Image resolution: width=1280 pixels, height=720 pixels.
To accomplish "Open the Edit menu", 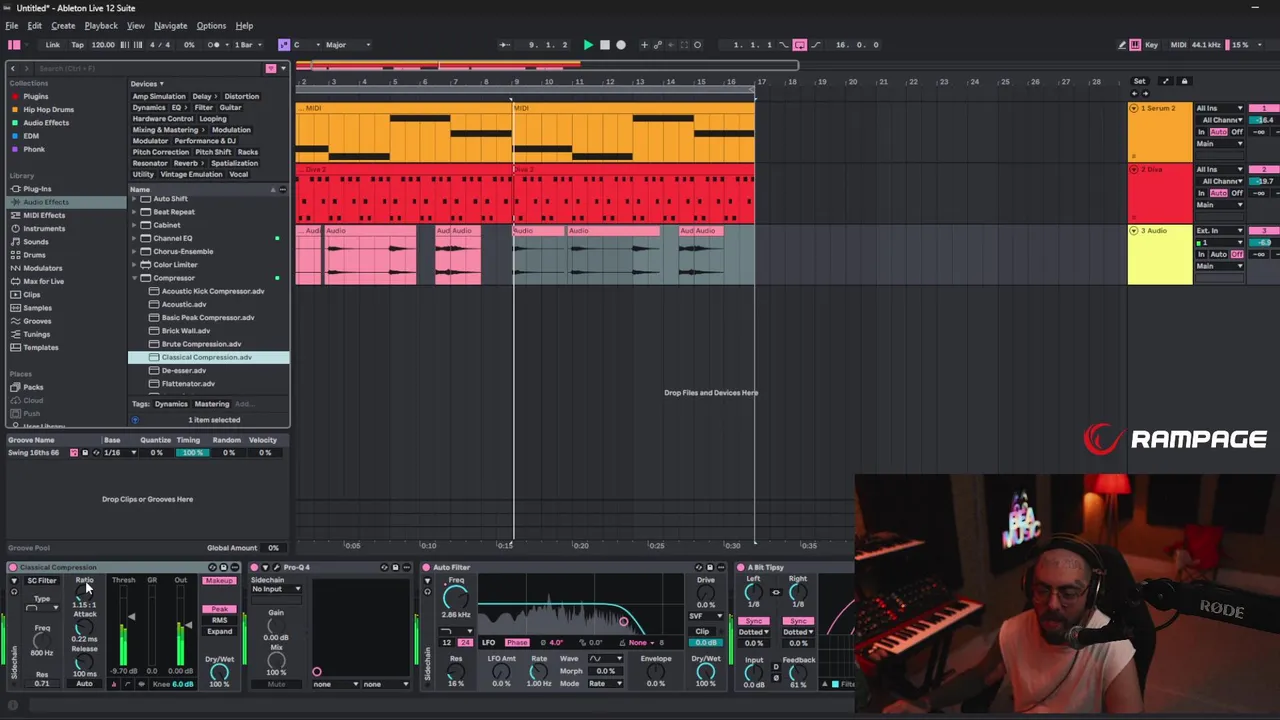I will [34, 26].
